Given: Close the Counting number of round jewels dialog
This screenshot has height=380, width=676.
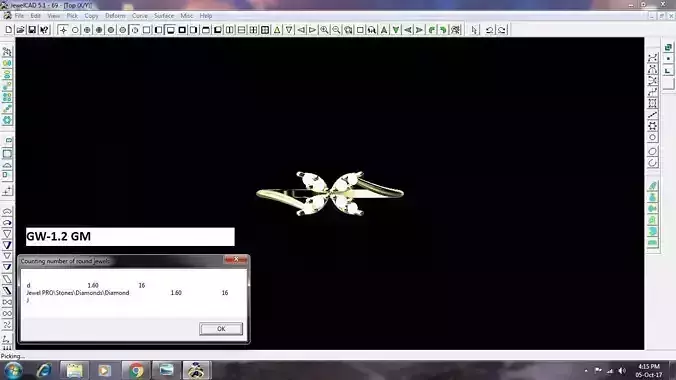Looking at the screenshot, I should tap(236, 260).
